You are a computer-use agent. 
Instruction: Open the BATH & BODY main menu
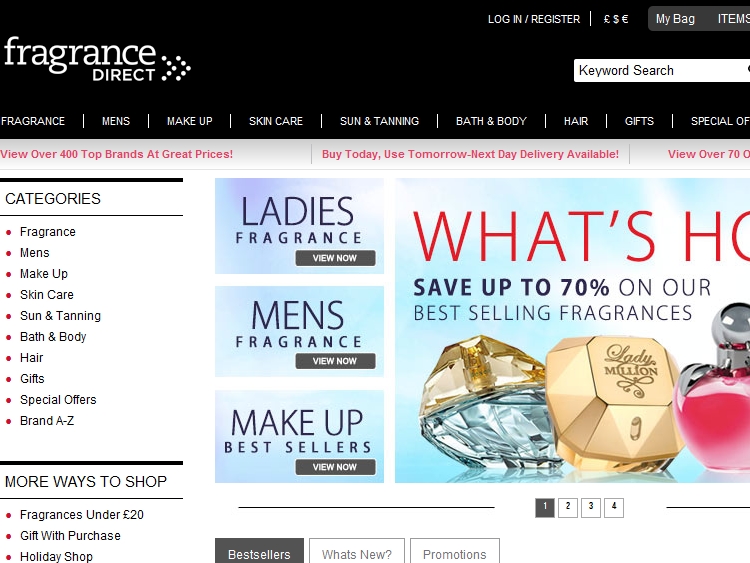pyautogui.click(x=491, y=121)
